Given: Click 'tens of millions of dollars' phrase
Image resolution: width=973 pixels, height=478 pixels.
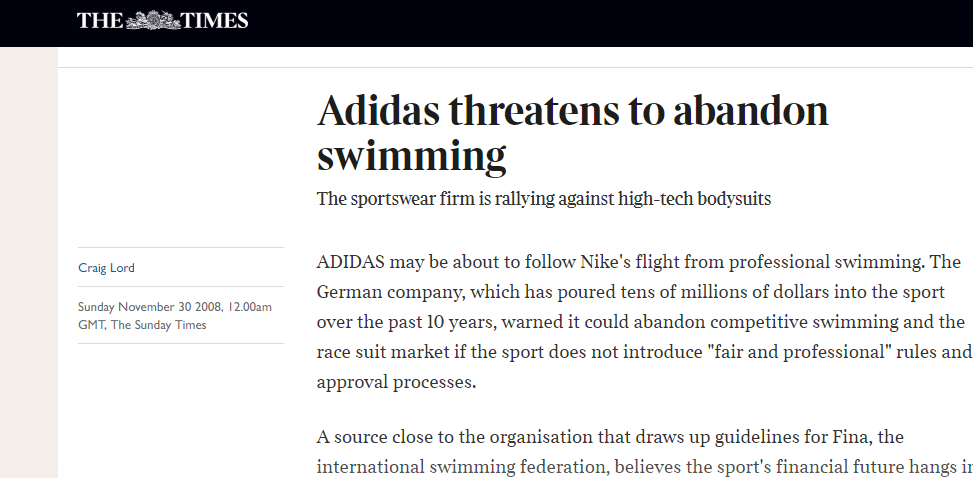Looking at the screenshot, I should click(689, 293).
